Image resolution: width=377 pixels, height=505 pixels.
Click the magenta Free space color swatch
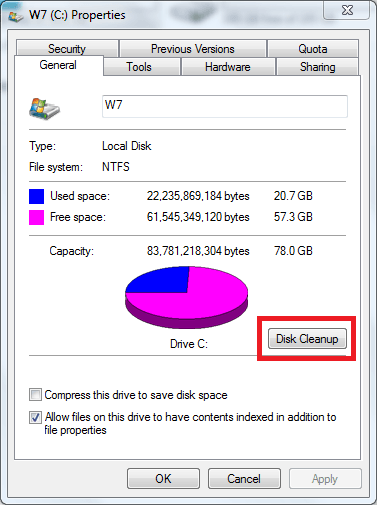[x=36, y=217]
